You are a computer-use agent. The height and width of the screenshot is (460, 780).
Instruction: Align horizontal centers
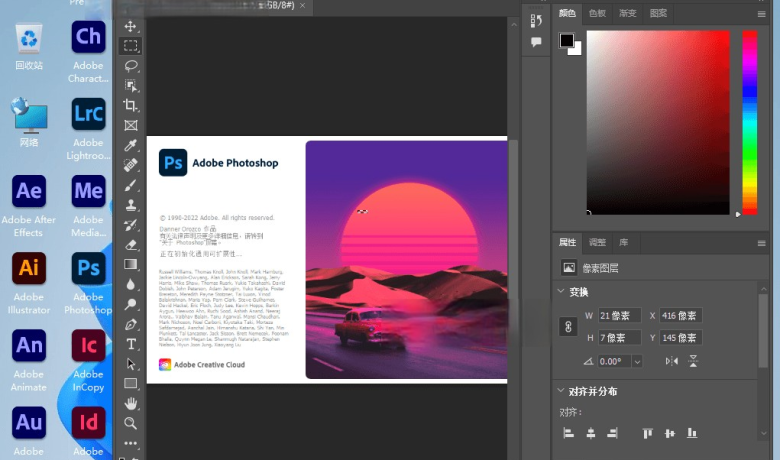pos(590,433)
